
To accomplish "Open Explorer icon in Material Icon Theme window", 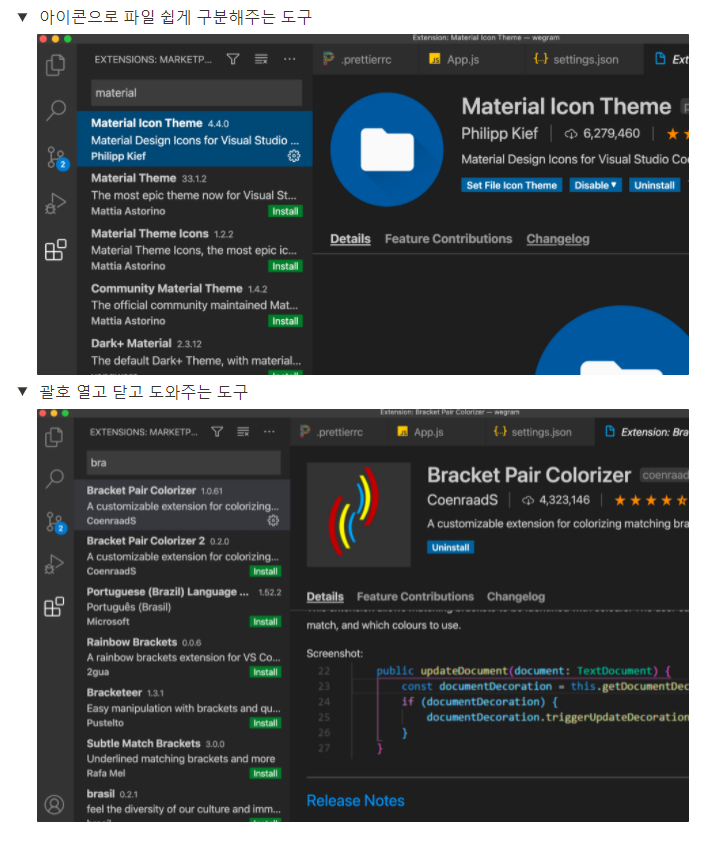I will [56, 65].
